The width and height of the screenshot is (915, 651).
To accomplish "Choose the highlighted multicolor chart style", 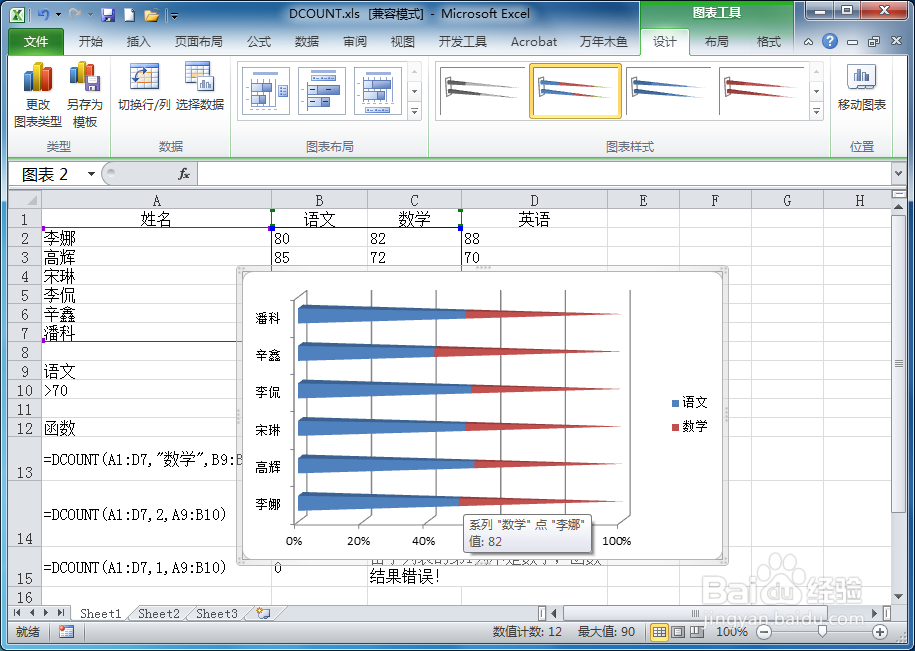I will point(575,91).
